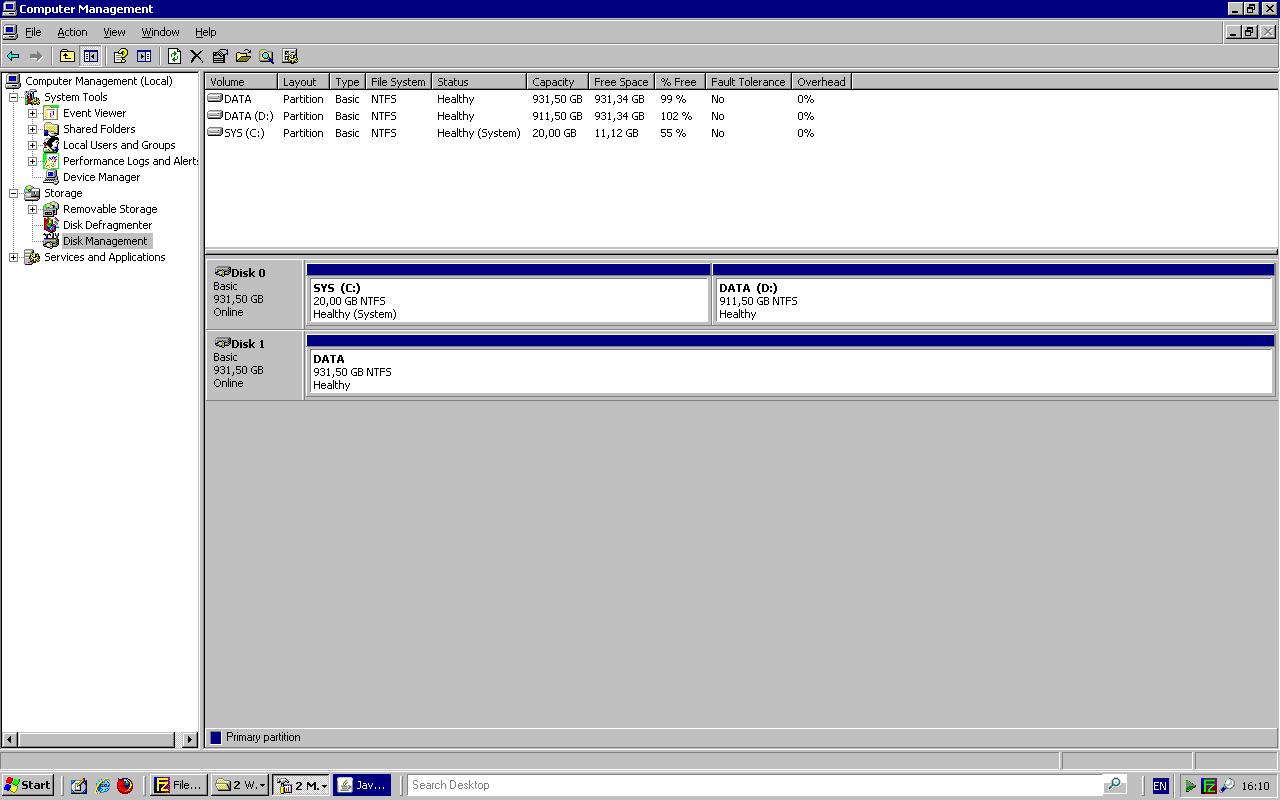This screenshot has height=800, width=1280.
Task: Select Event Viewer tree item
Action: 94,113
